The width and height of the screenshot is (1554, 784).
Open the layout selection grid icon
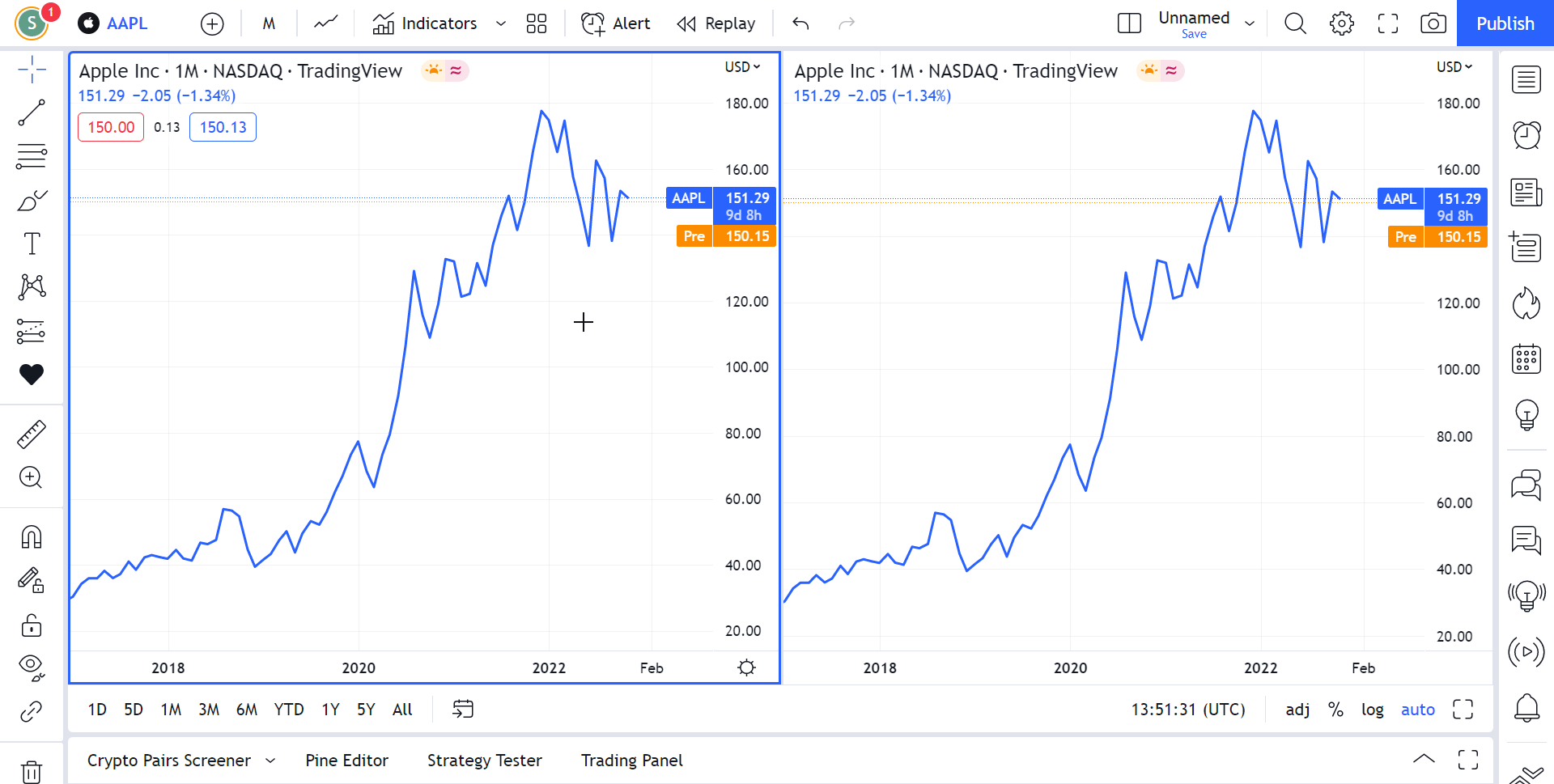pos(536,23)
